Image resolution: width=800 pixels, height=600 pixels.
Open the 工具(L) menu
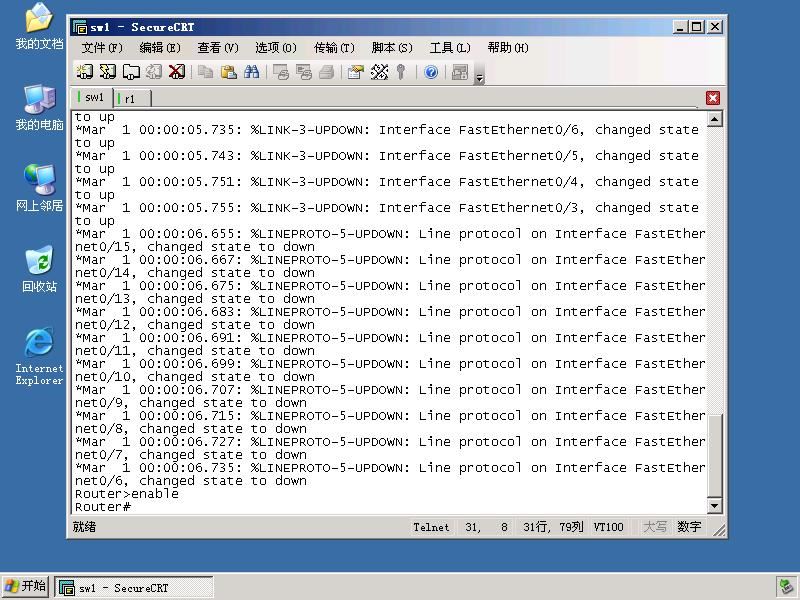449,48
